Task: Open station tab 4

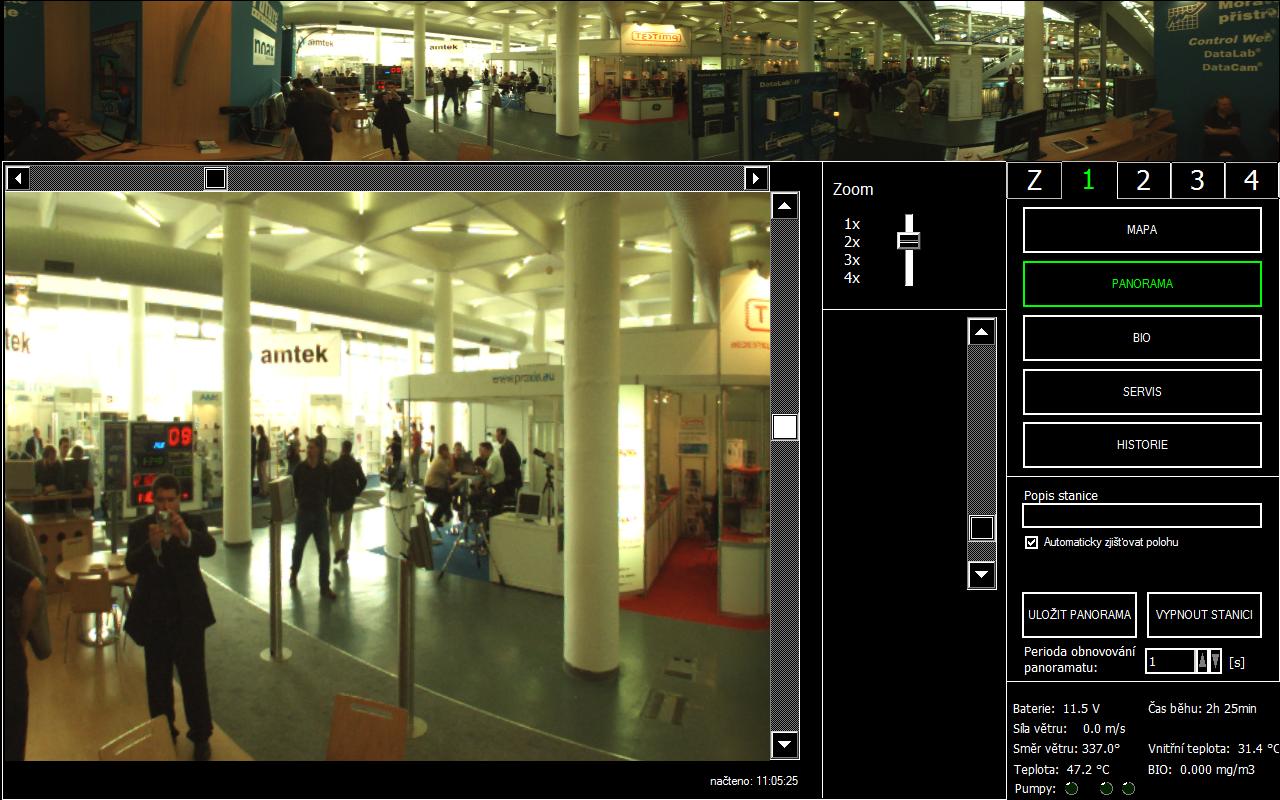Action: (1251, 180)
